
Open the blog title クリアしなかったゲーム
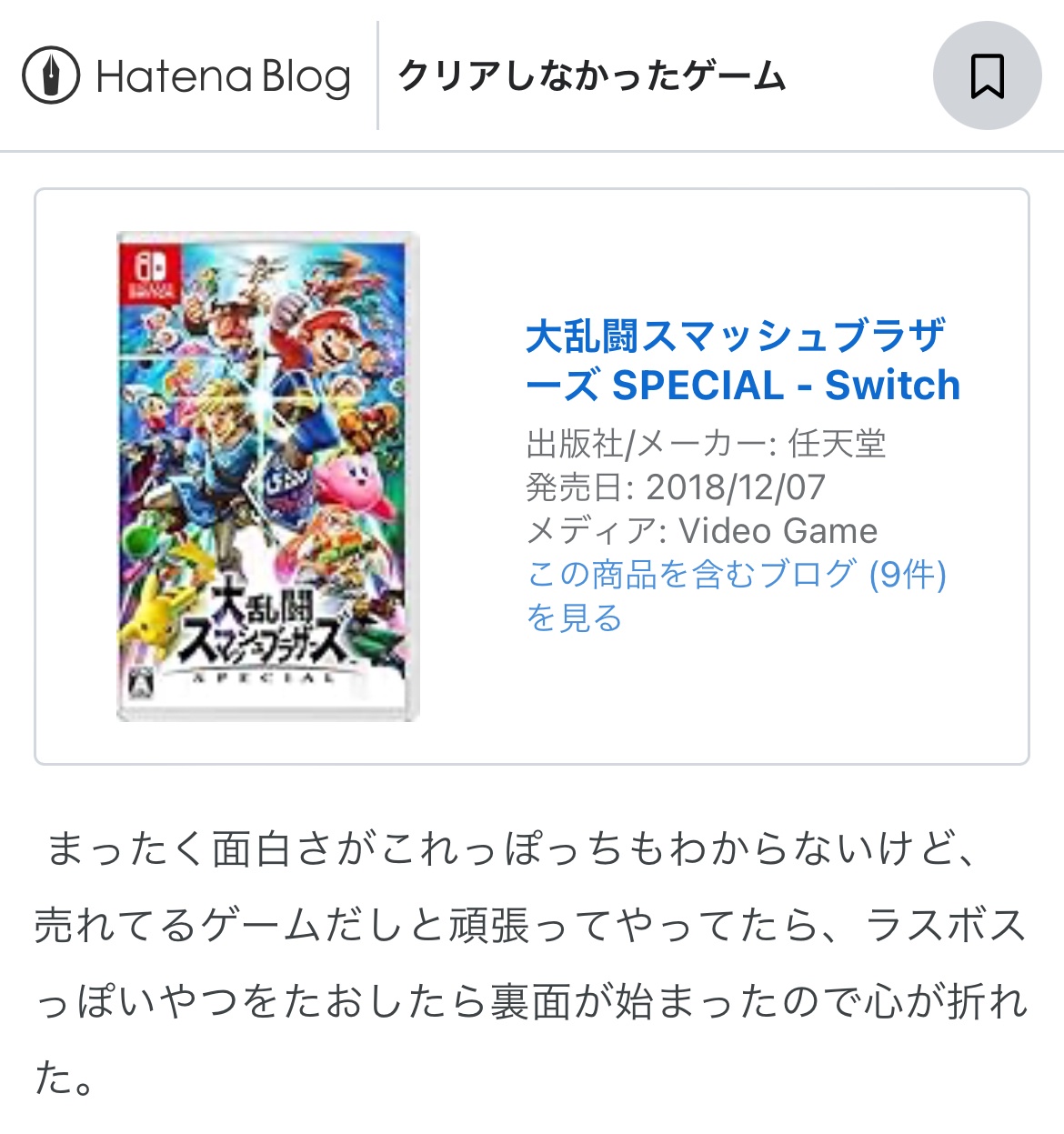(592, 75)
